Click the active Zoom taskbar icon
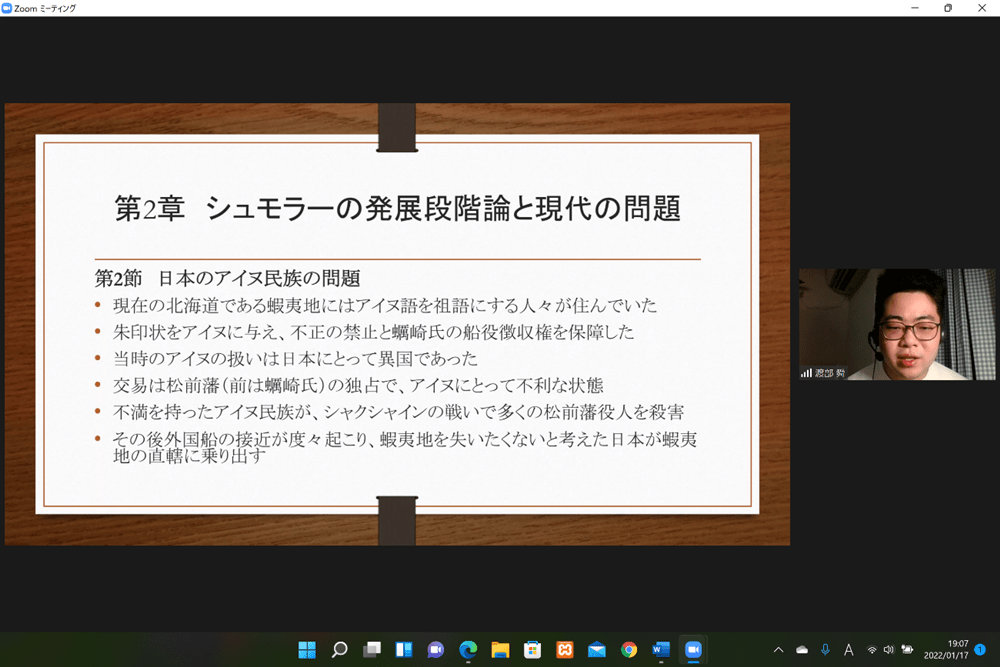This screenshot has width=1000, height=667. (692, 650)
